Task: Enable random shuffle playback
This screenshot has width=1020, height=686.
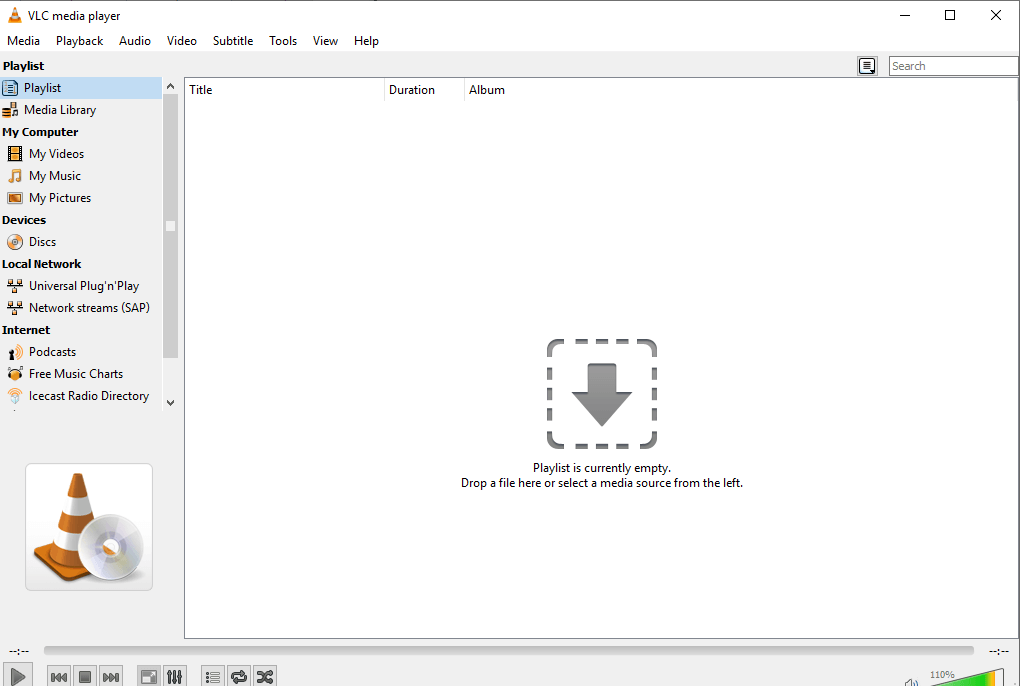Action: click(265, 677)
